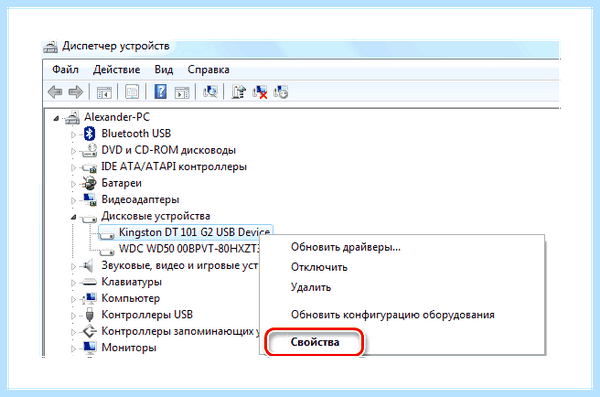Click the disable device icon with down arrow

280,92
